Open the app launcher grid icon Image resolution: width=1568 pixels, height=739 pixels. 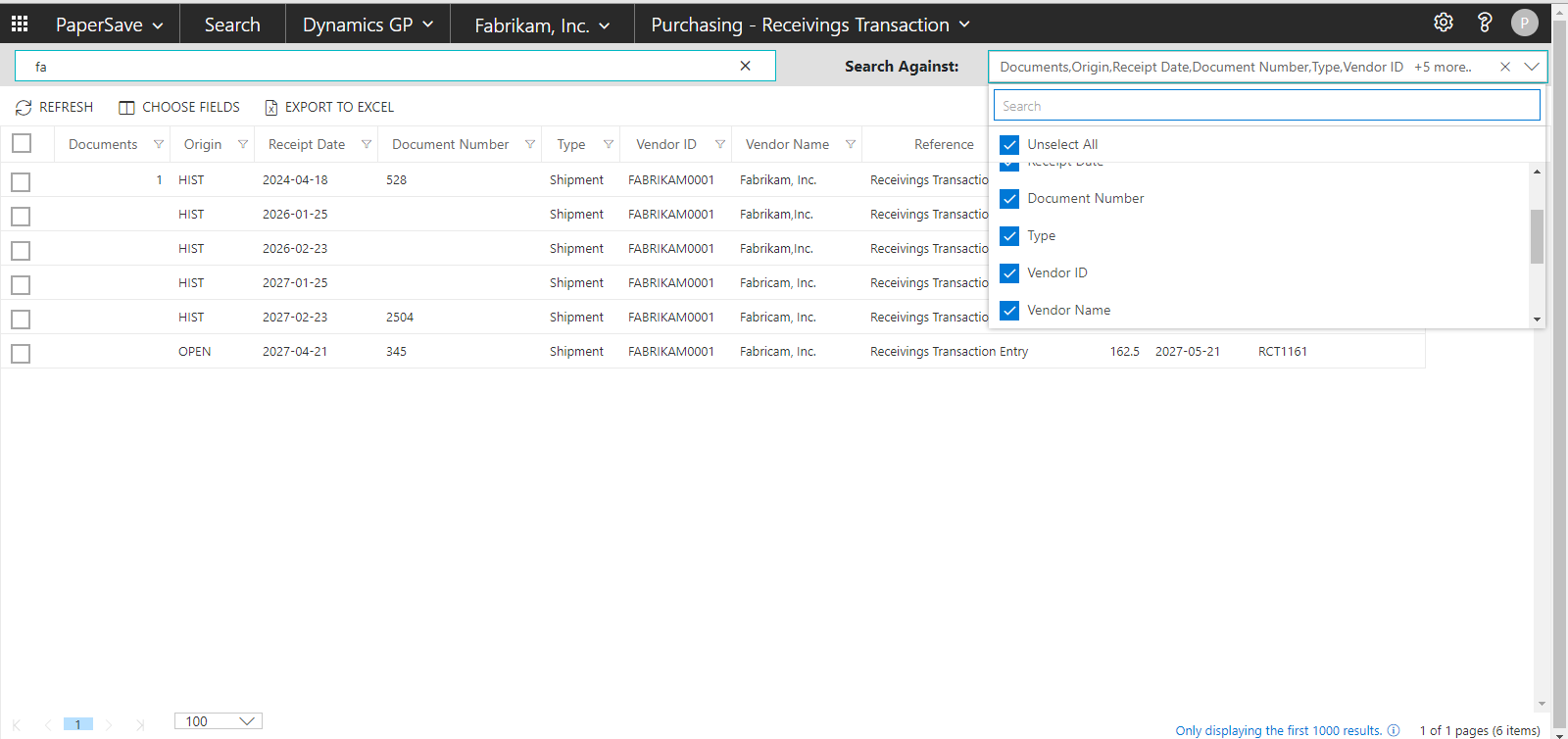[20, 24]
